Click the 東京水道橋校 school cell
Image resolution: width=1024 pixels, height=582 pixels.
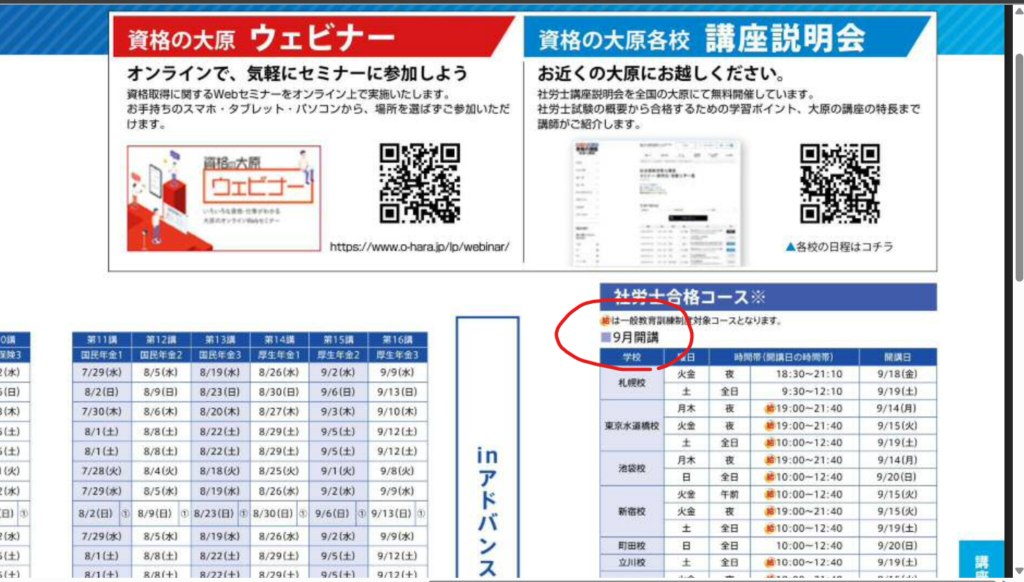pos(630,425)
